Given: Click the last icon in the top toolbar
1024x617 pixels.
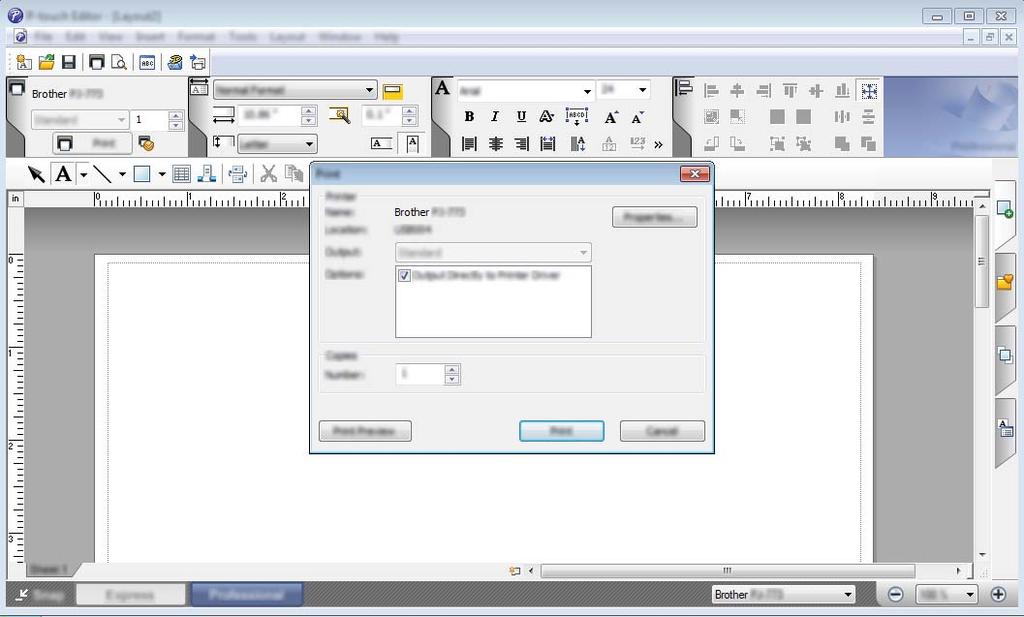Looking at the screenshot, I should [x=198, y=62].
